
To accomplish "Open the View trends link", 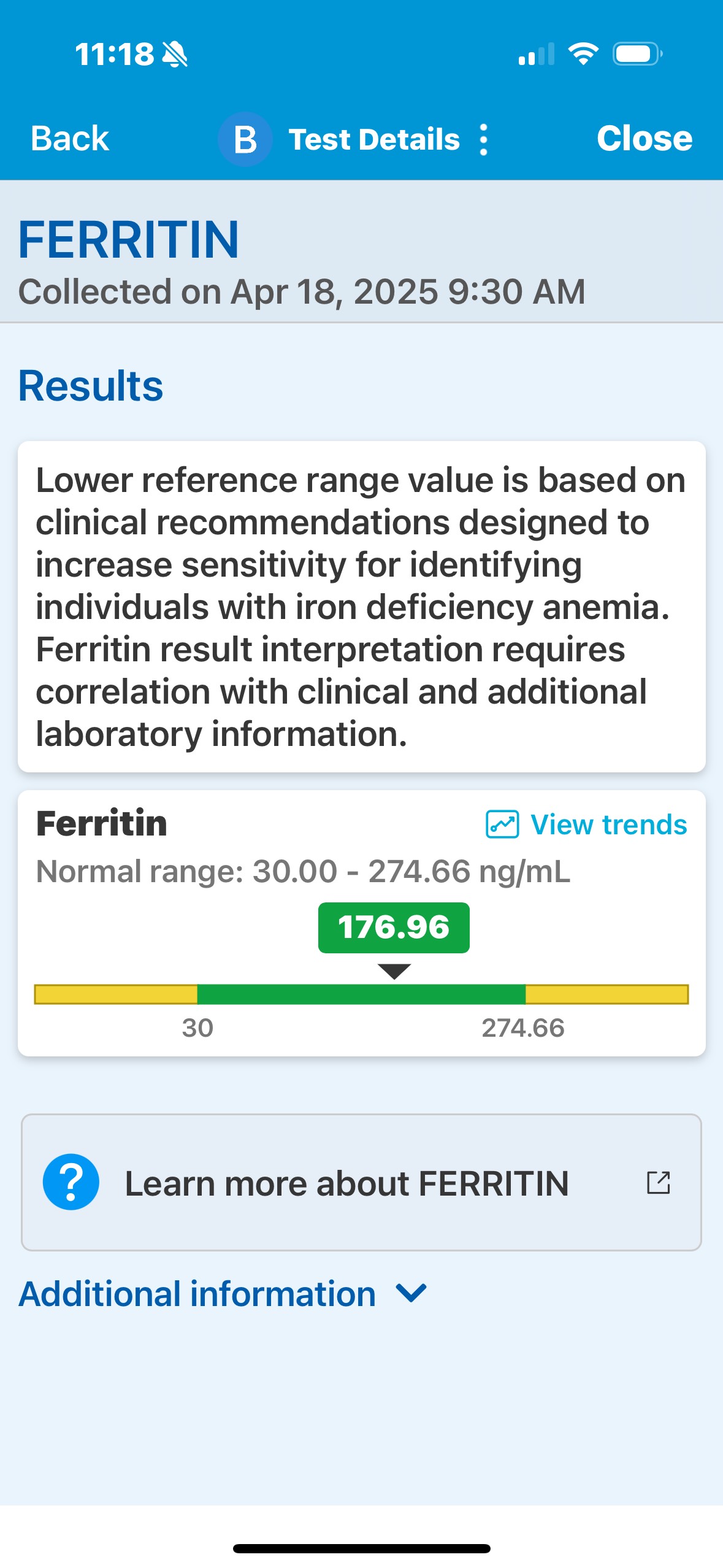I will (608, 824).
